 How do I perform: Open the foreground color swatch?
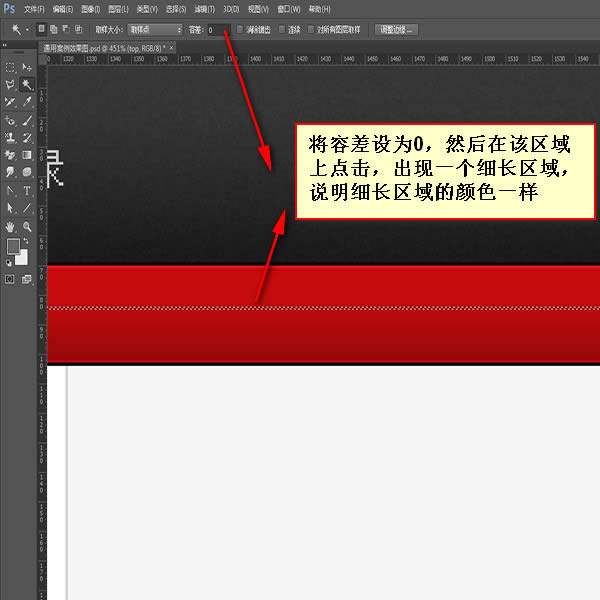[x=13, y=246]
